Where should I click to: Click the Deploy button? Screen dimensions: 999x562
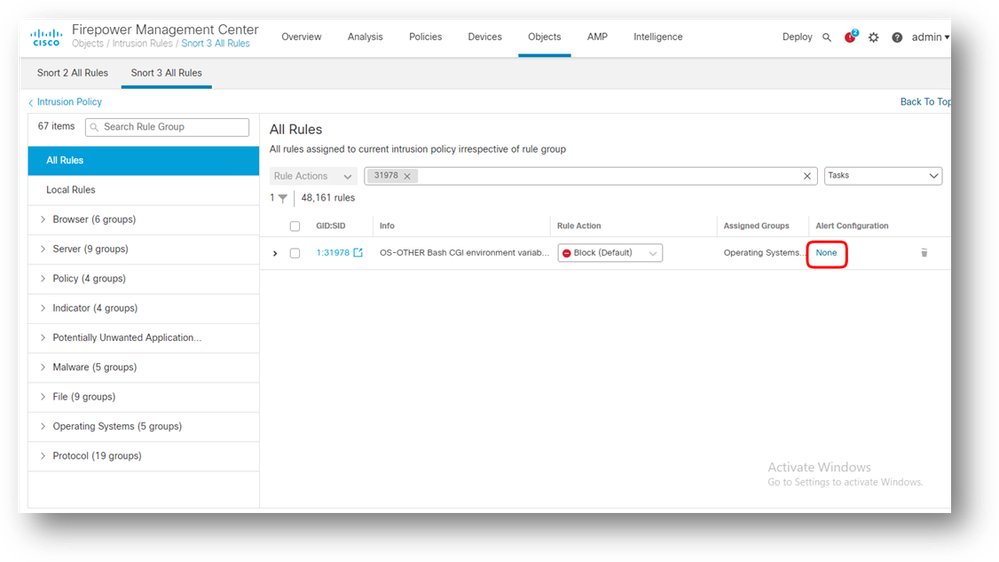click(797, 37)
